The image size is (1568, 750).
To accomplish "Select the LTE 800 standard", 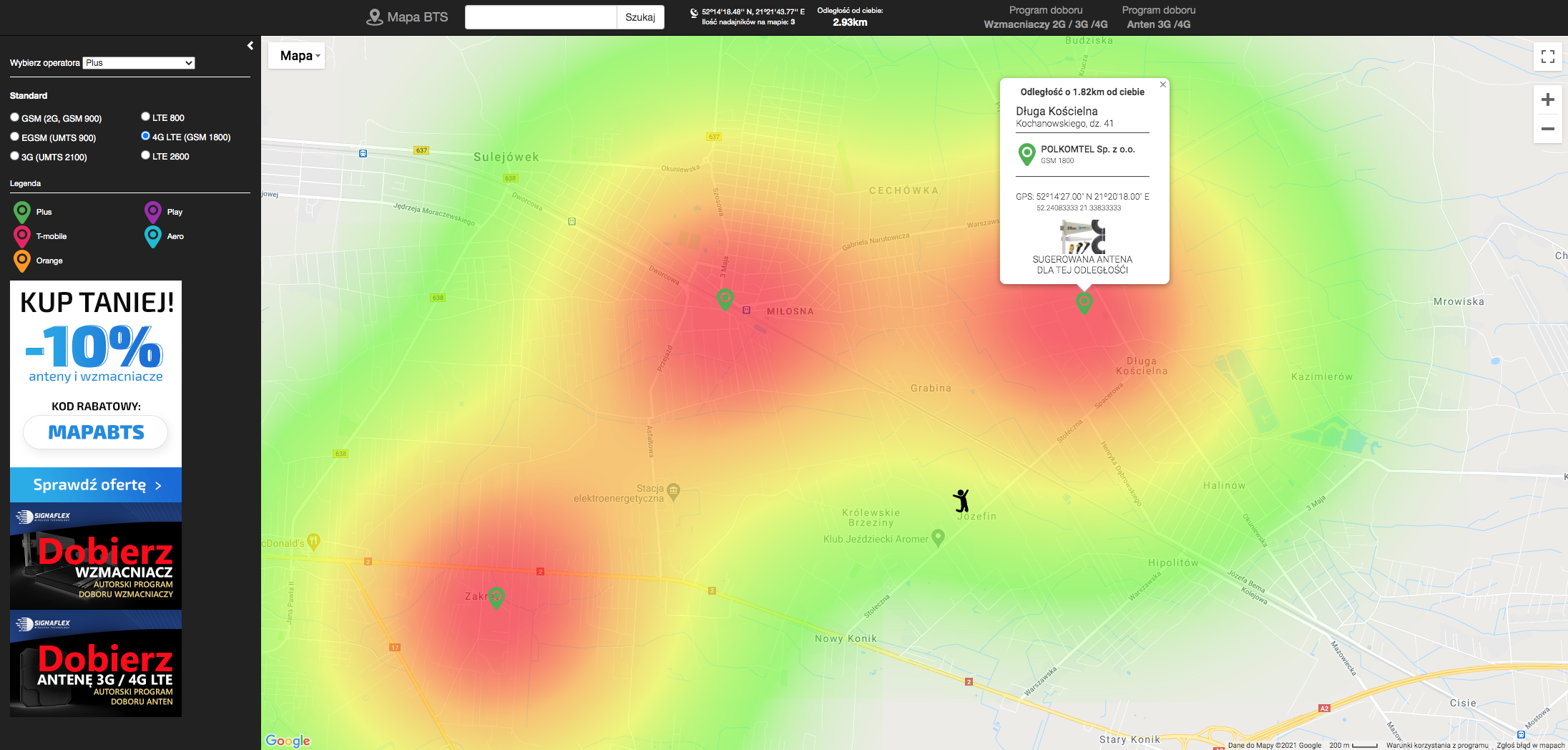I will pyautogui.click(x=145, y=117).
